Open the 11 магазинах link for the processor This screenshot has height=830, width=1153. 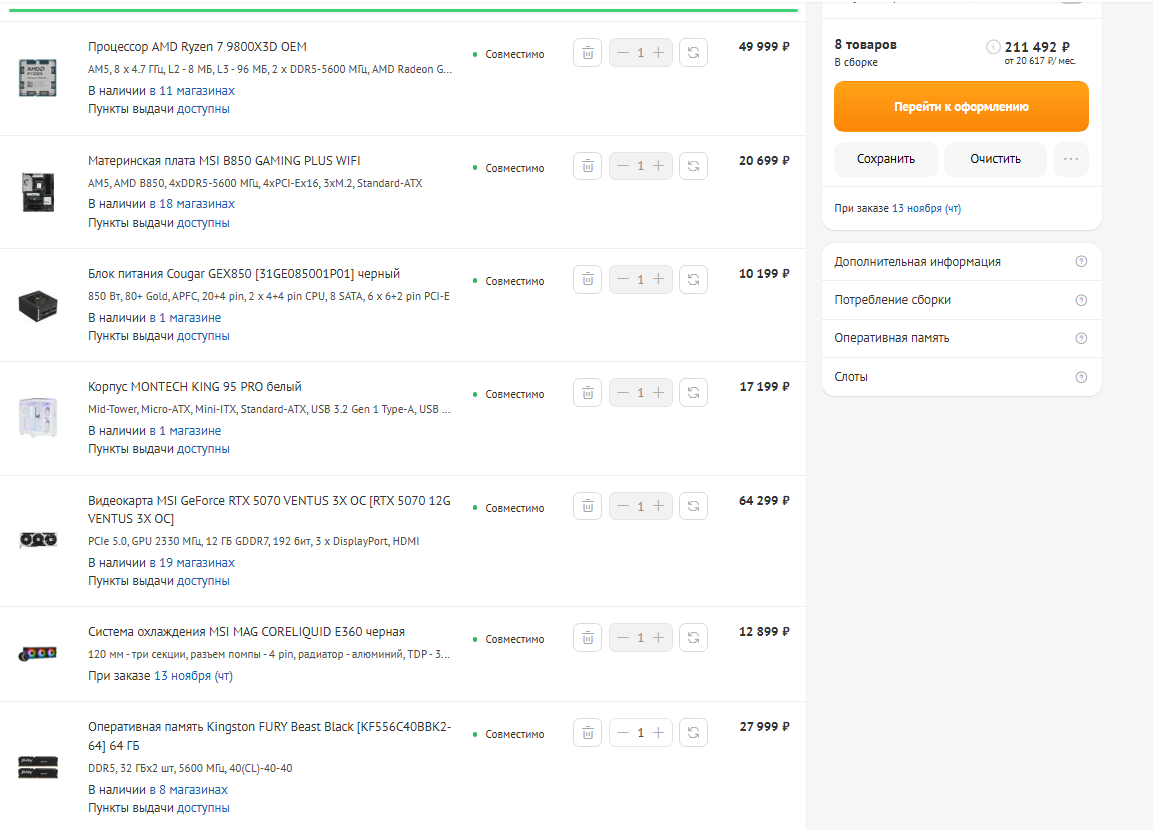pyautogui.click(x=197, y=91)
